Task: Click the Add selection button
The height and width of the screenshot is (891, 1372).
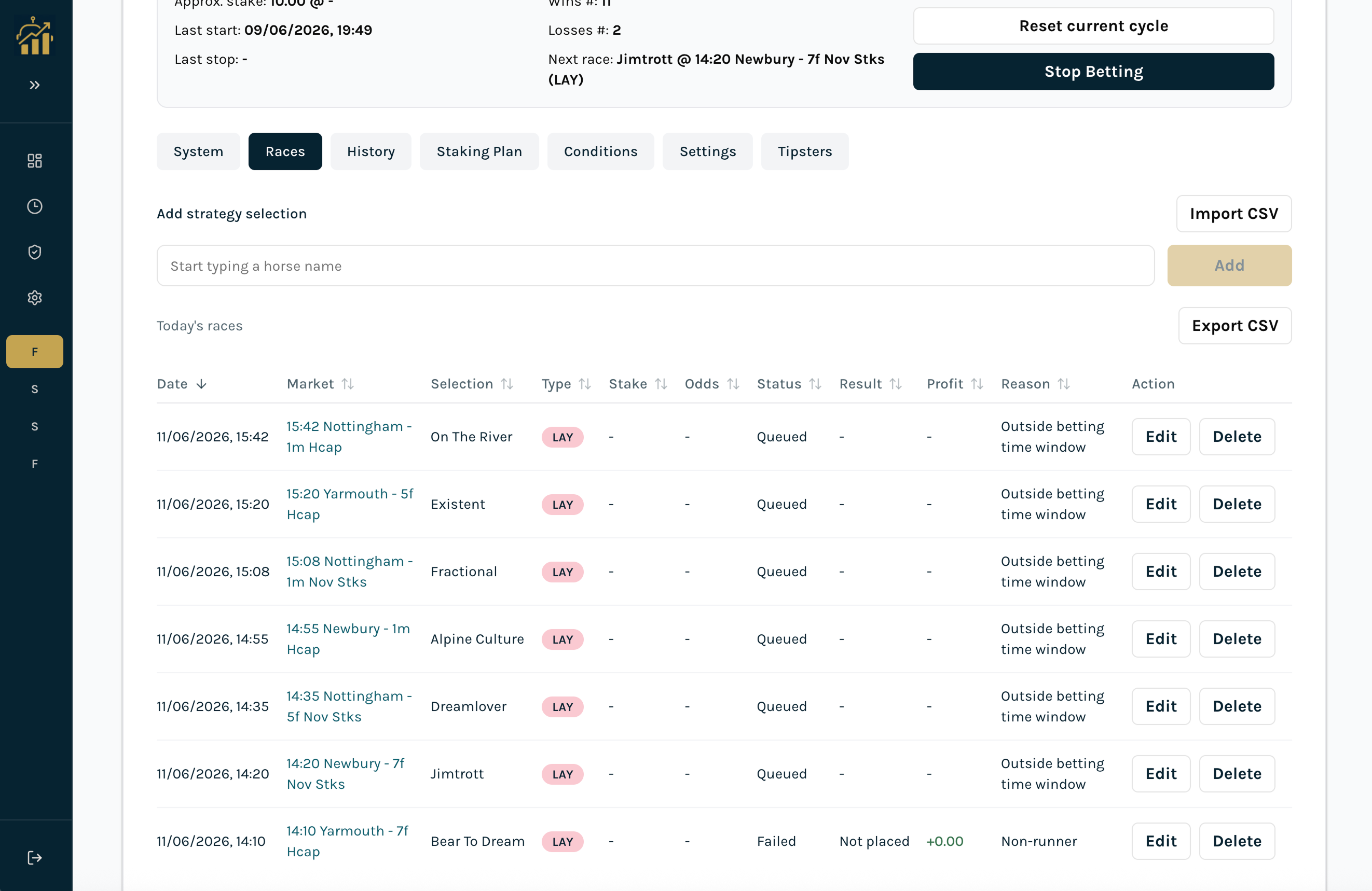Action: pos(1230,266)
